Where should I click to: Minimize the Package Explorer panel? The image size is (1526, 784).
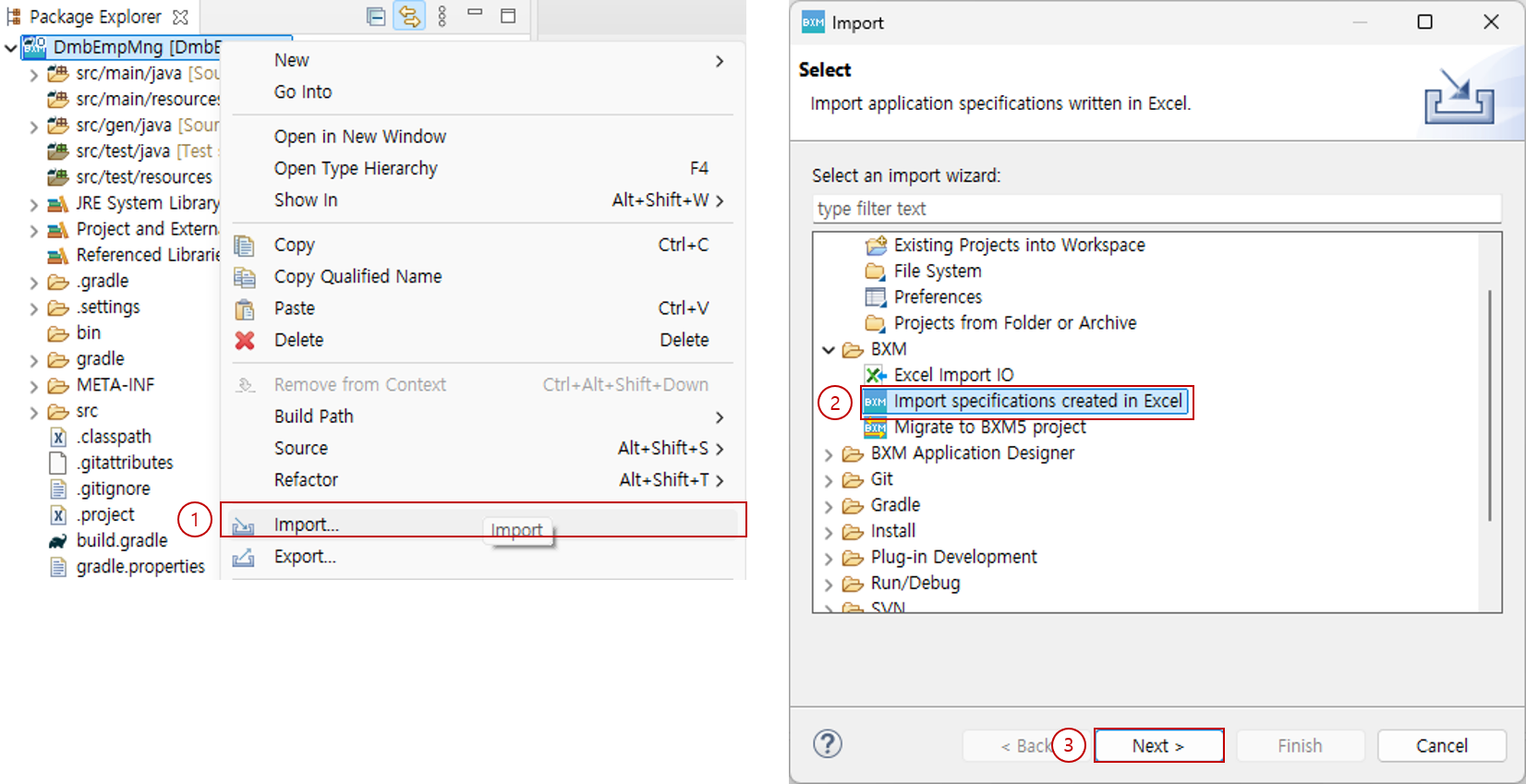pyautogui.click(x=475, y=12)
